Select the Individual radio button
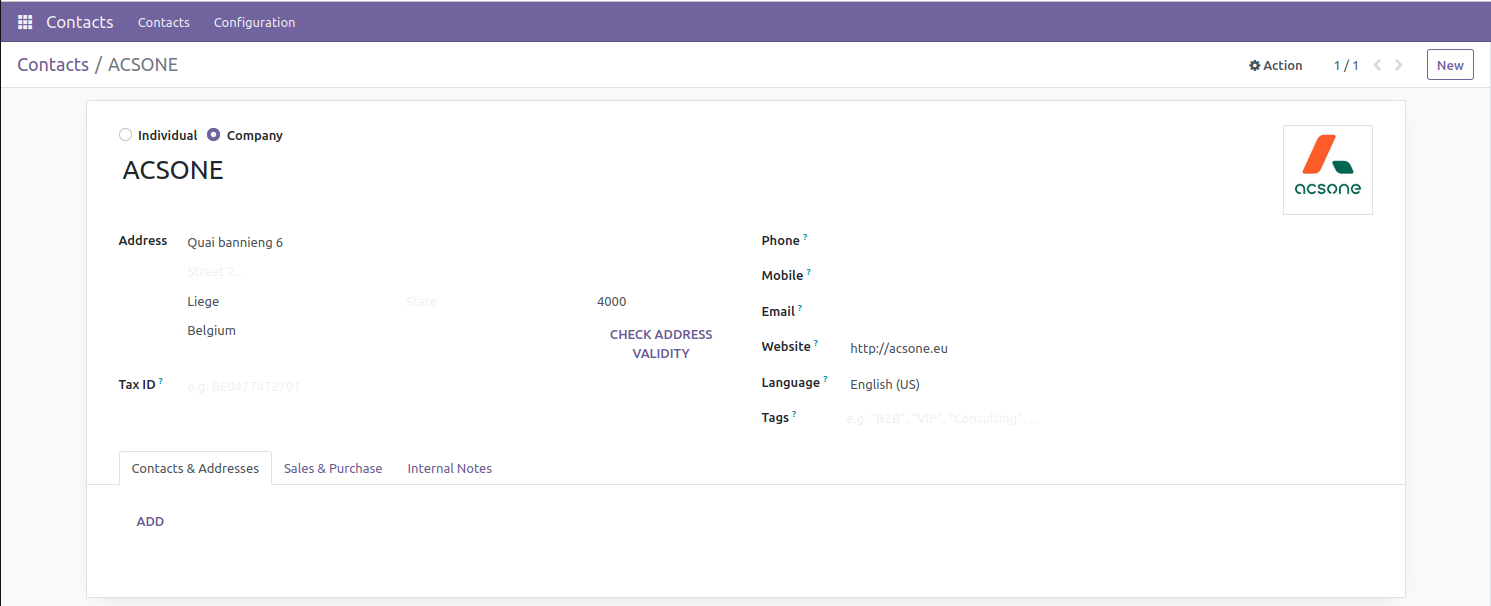The height and width of the screenshot is (606, 1491). pos(125,135)
